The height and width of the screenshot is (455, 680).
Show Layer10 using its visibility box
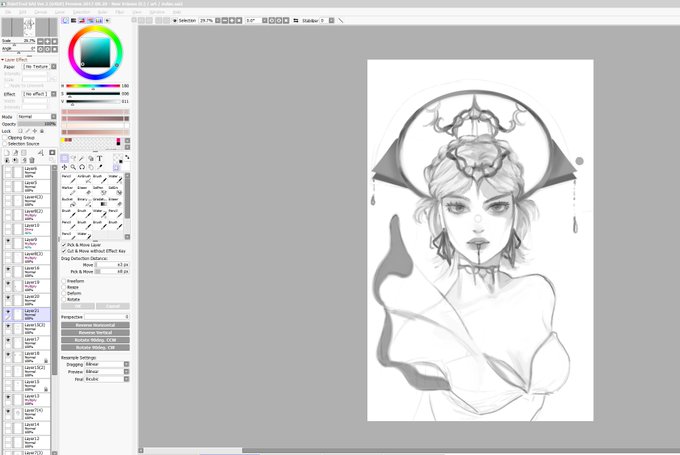(x=8, y=226)
